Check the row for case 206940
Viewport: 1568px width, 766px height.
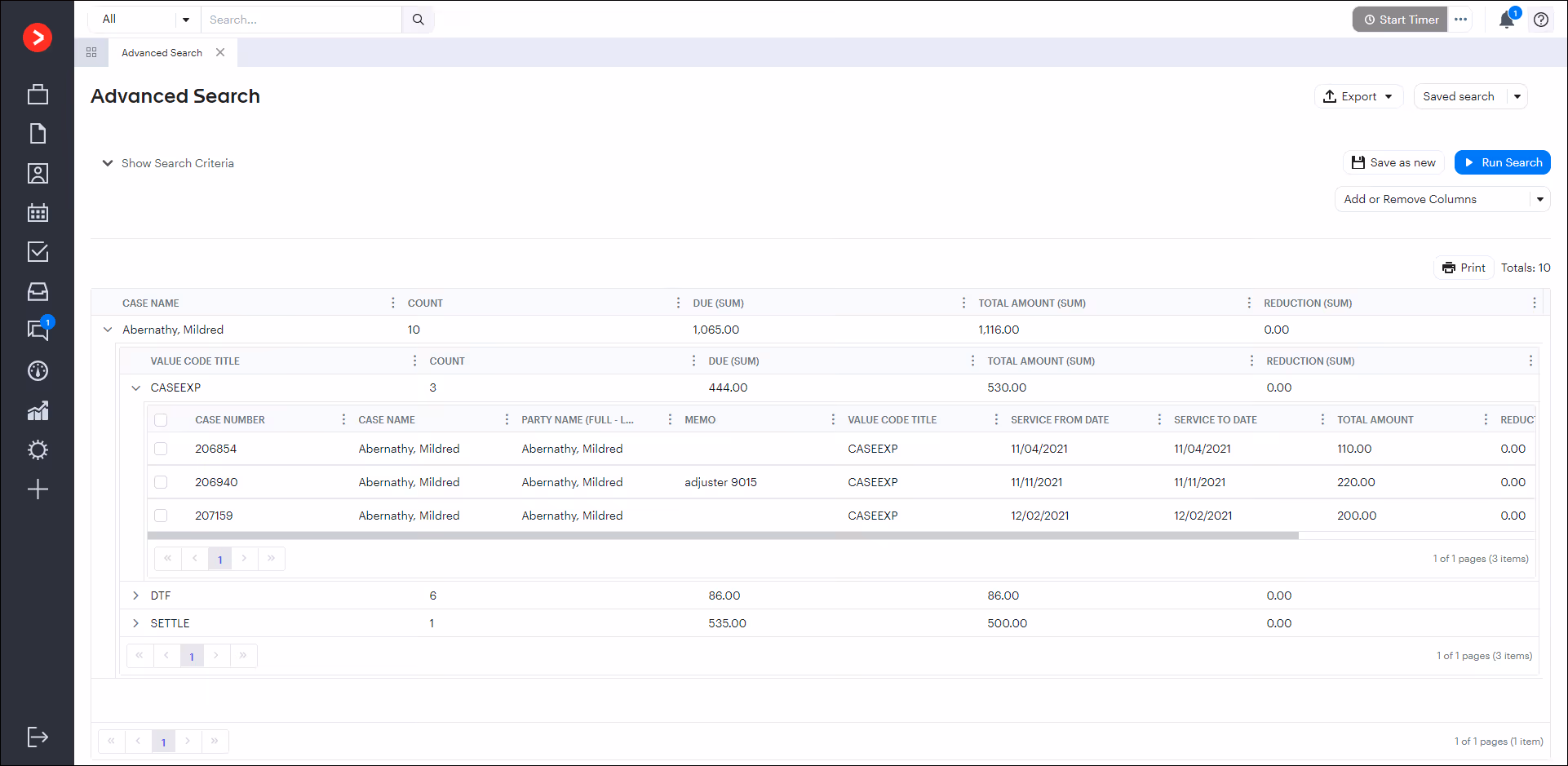click(x=161, y=482)
